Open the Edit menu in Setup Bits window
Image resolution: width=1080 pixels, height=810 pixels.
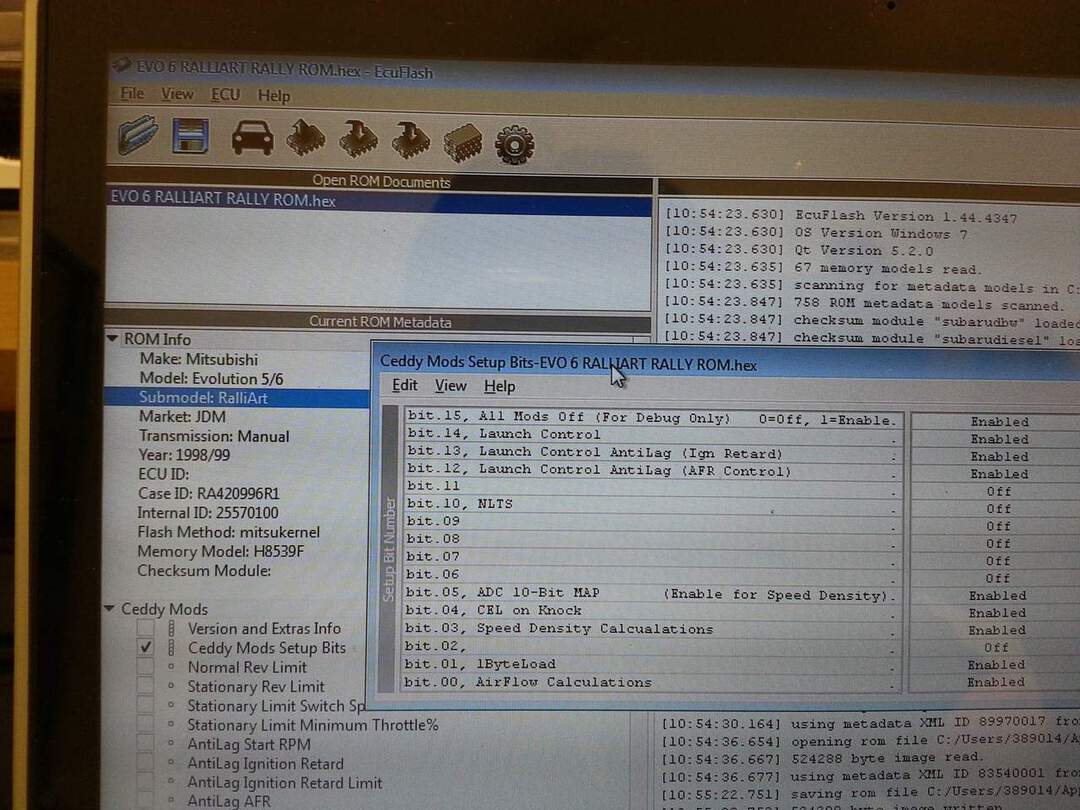[x=405, y=386]
